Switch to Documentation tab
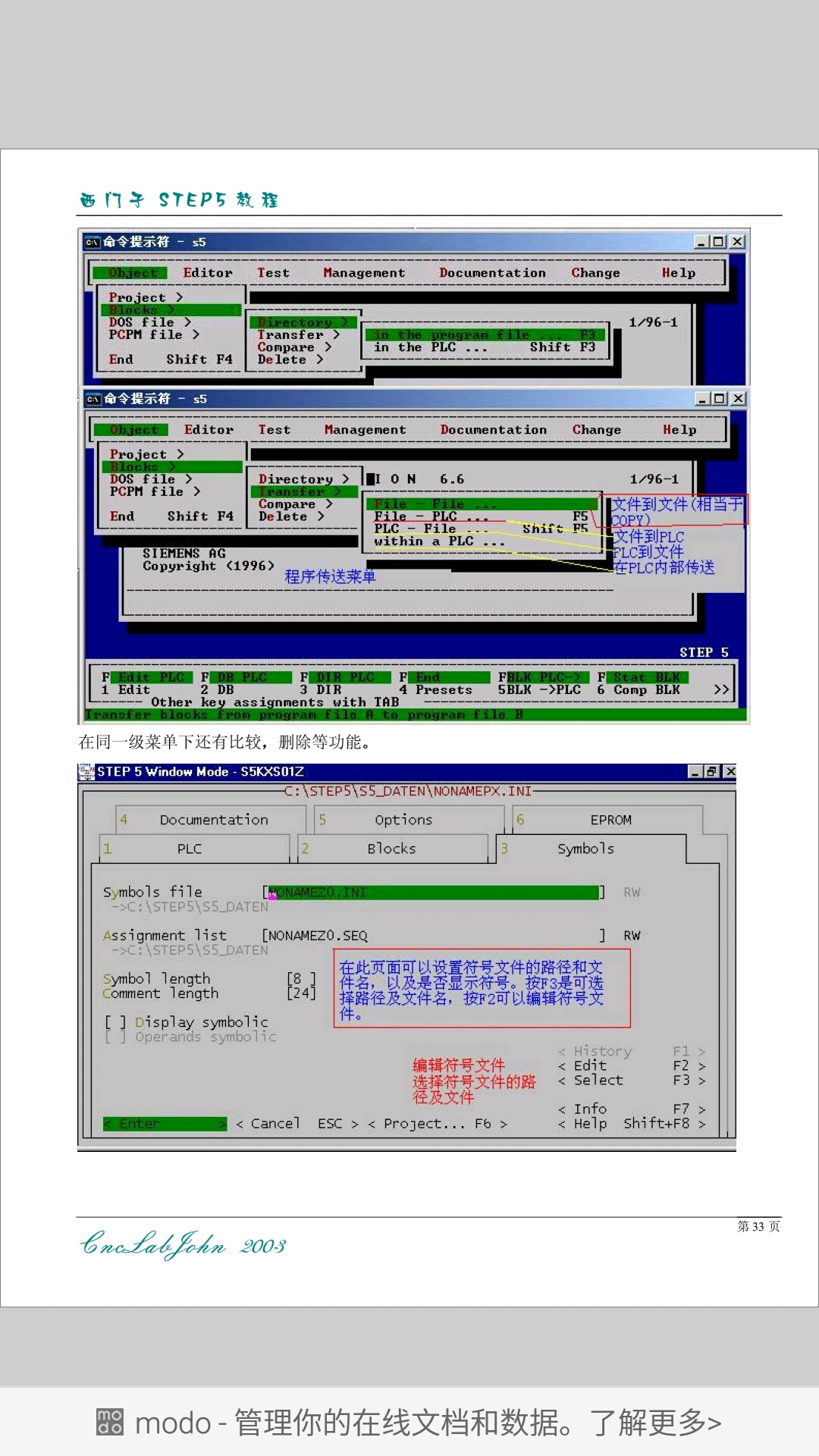The height and width of the screenshot is (1456, 819). [x=211, y=820]
